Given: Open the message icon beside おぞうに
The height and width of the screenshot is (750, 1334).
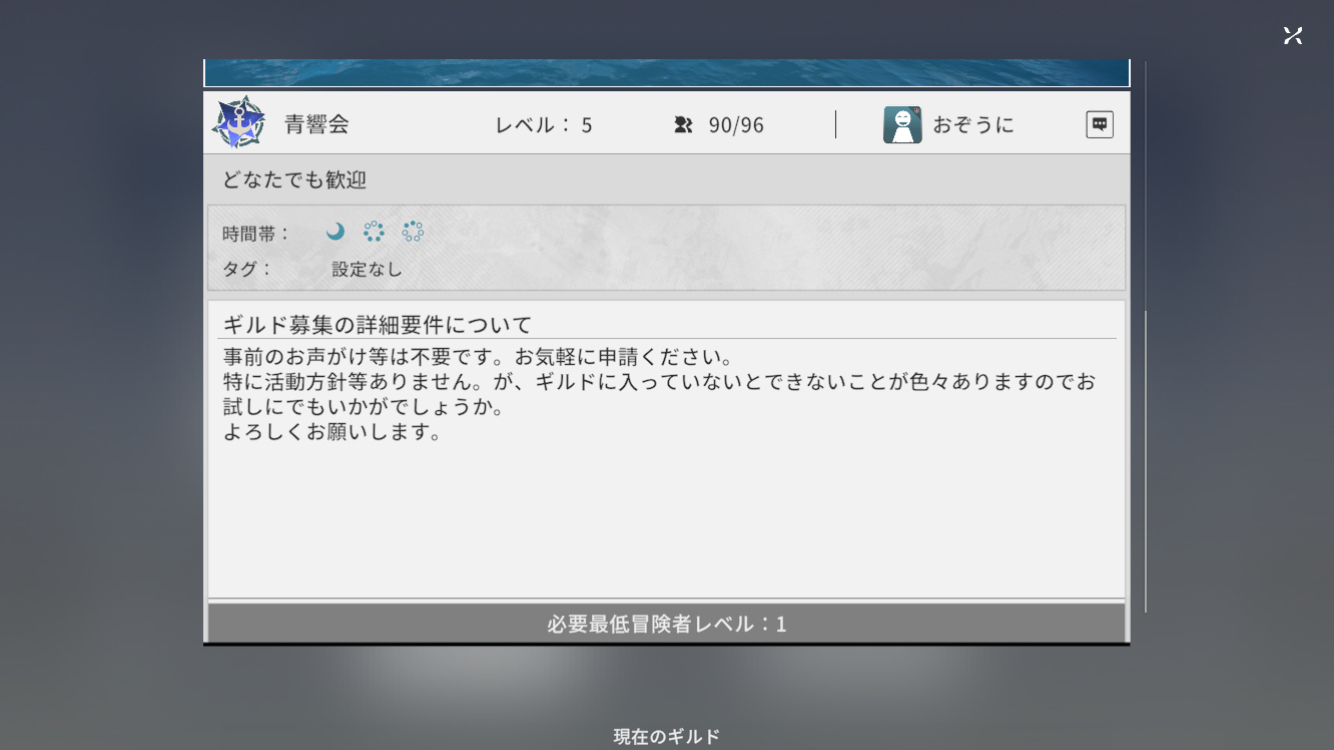Looking at the screenshot, I should (x=1099, y=124).
